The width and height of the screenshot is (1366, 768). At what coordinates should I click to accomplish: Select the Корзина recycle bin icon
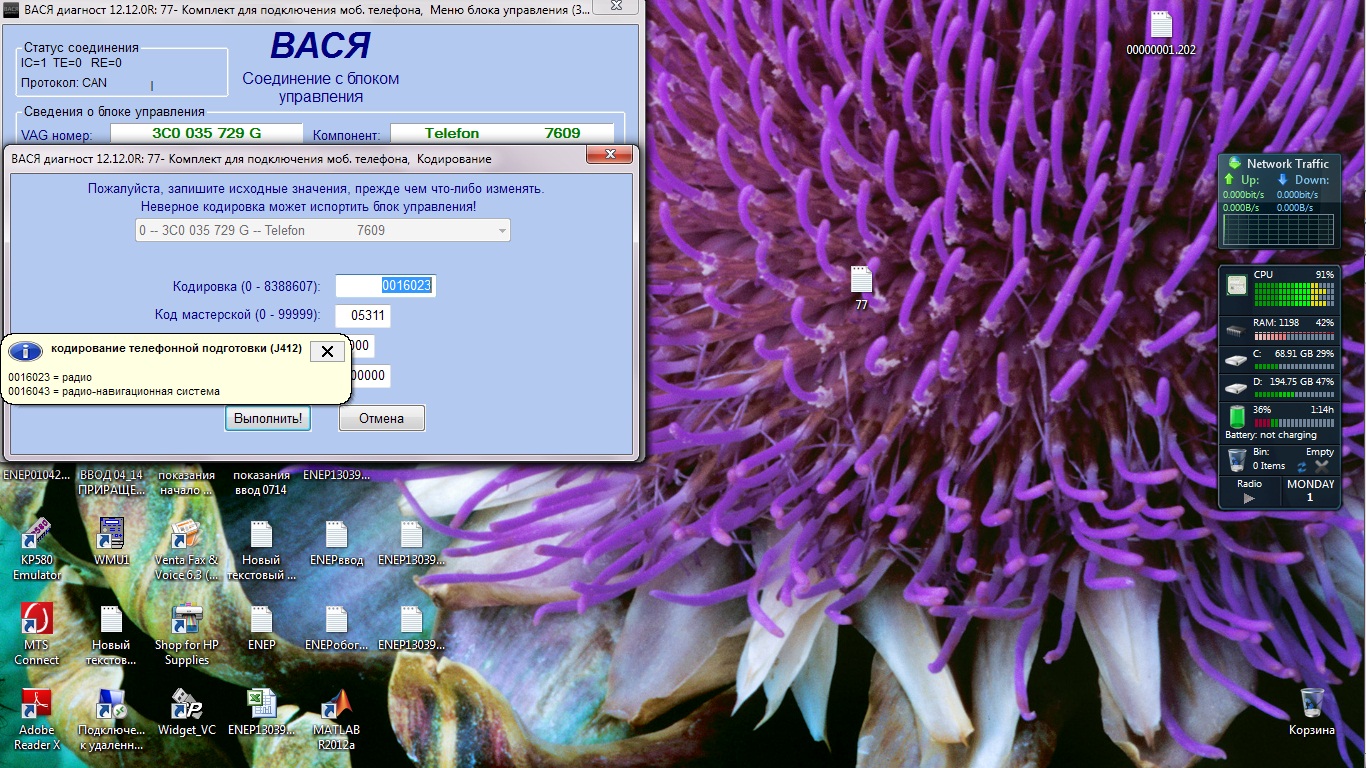tap(1311, 704)
